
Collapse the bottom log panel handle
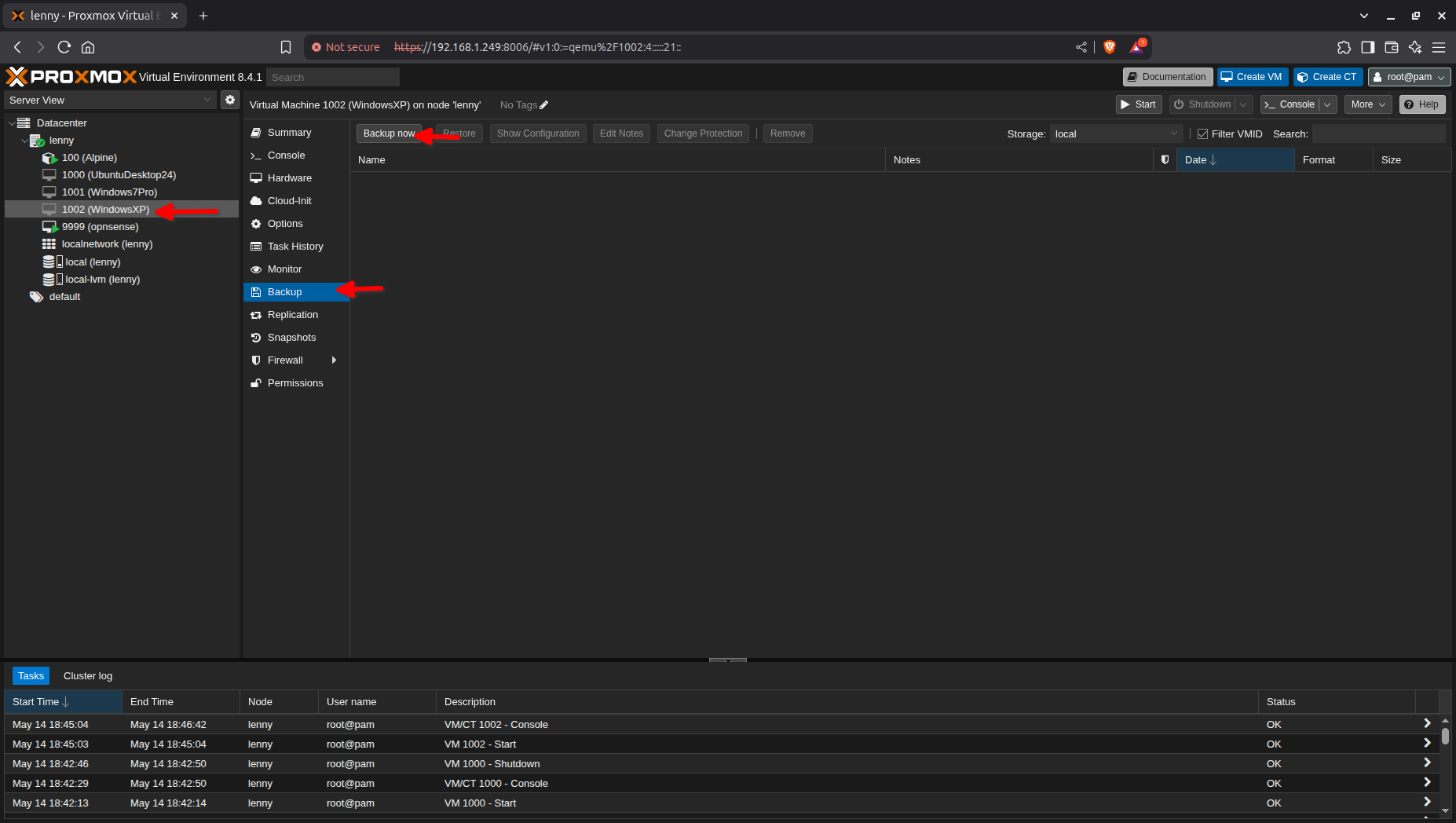[728, 660]
